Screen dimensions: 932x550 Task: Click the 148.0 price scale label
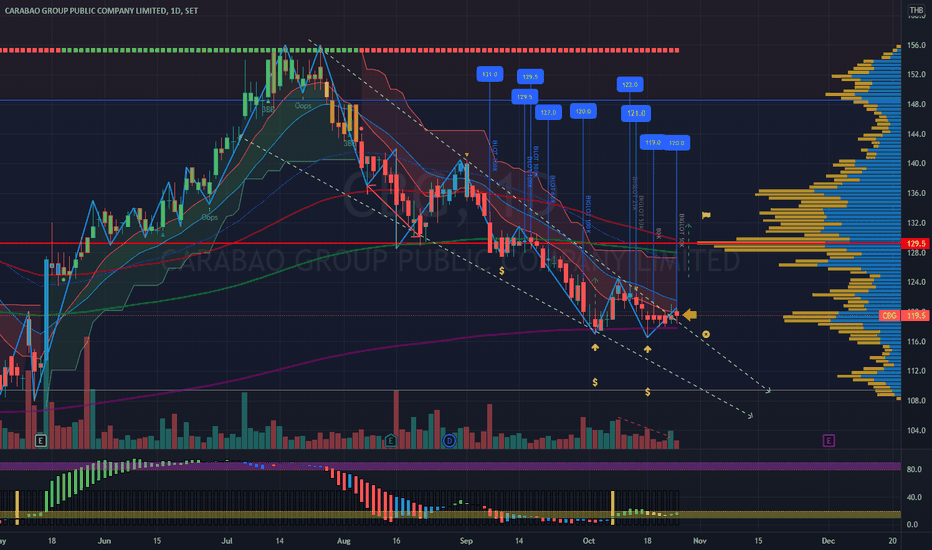(x=916, y=104)
